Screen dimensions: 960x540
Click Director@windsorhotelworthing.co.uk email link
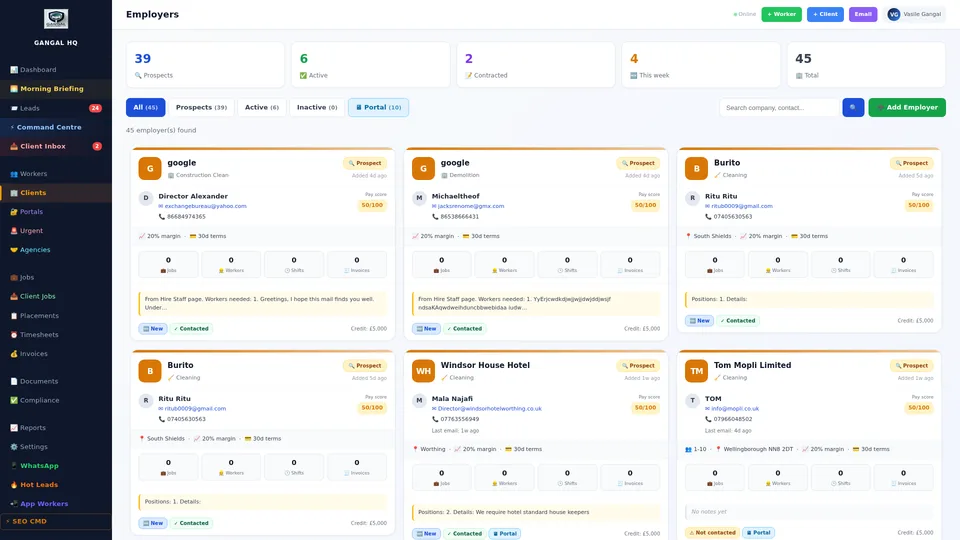pyautogui.click(x=489, y=408)
